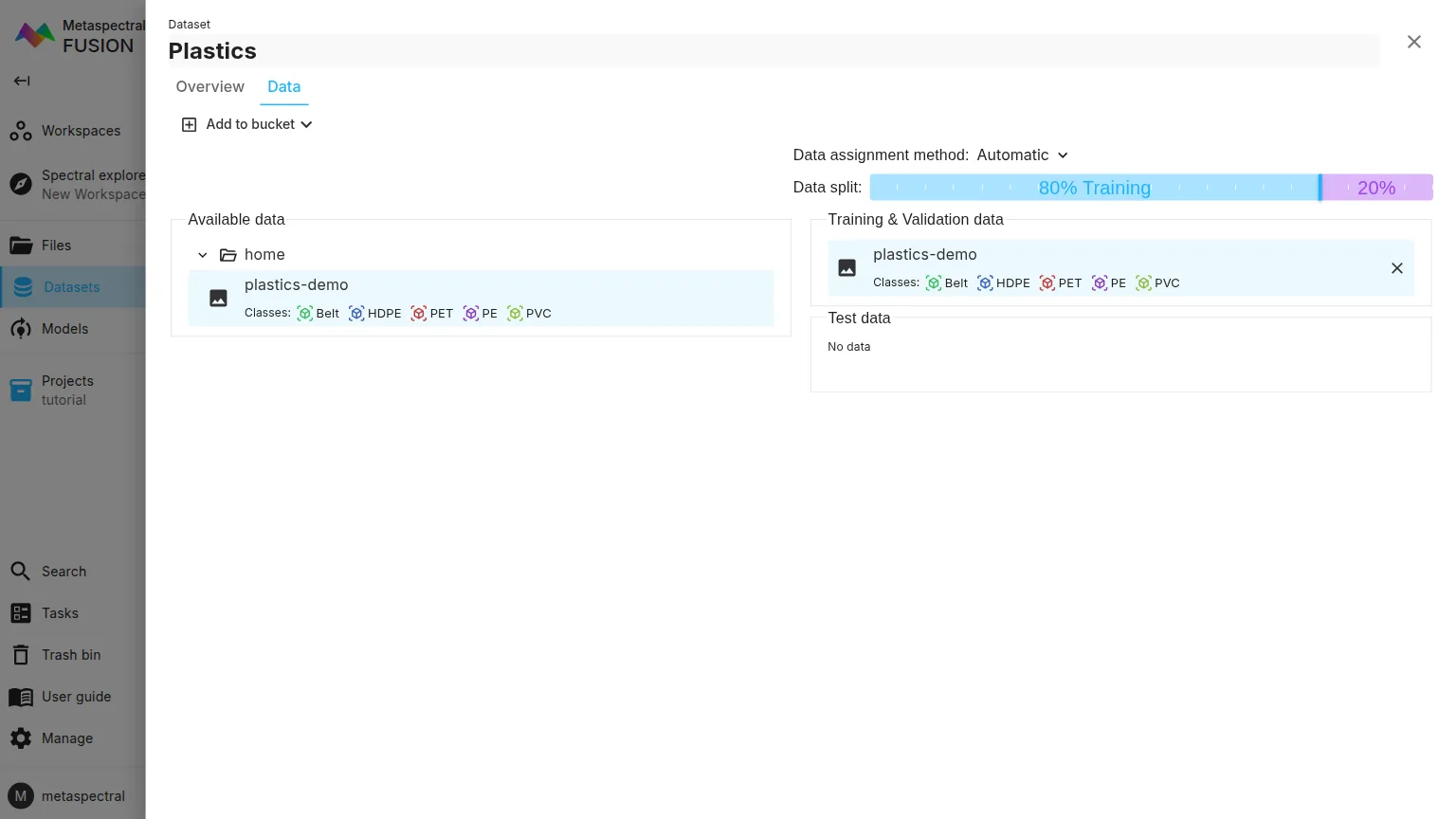This screenshot has height=819, width=1456.
Task: Open Data assignment method Automatic dropdown
Action: coord(1023,155)
